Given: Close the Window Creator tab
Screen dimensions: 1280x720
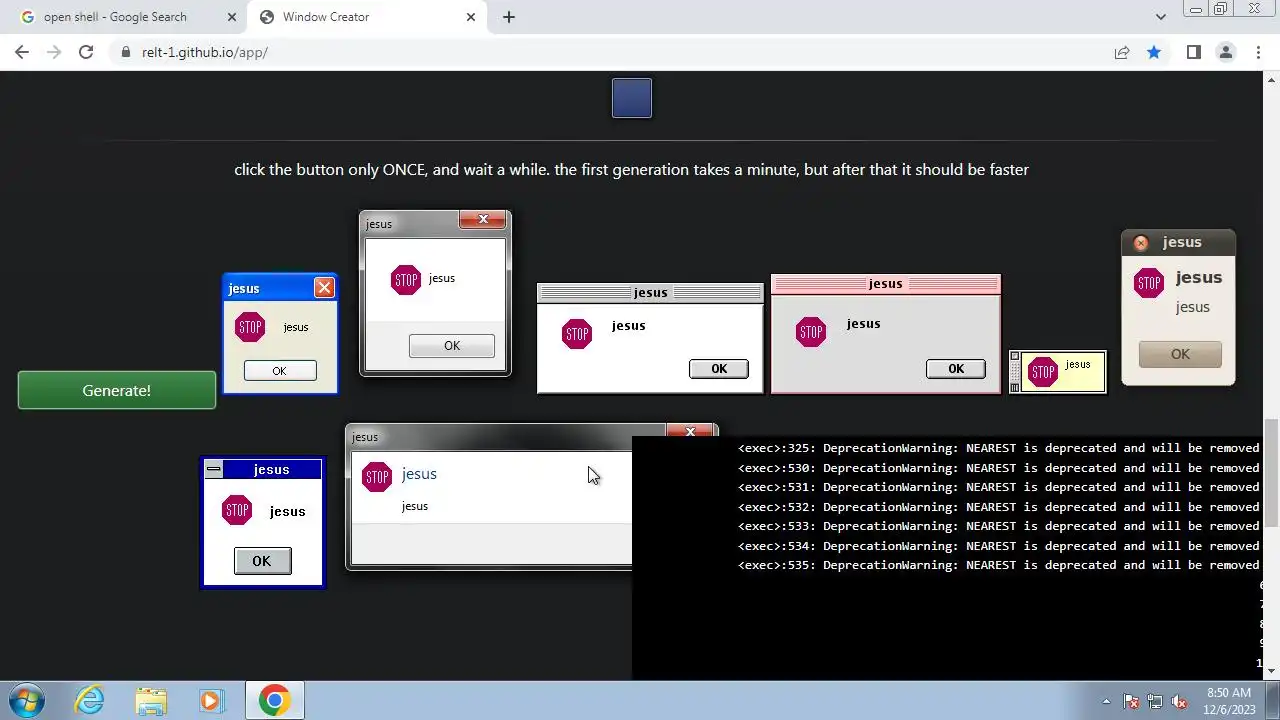Looking at the screenshot, I should (471, 17).
